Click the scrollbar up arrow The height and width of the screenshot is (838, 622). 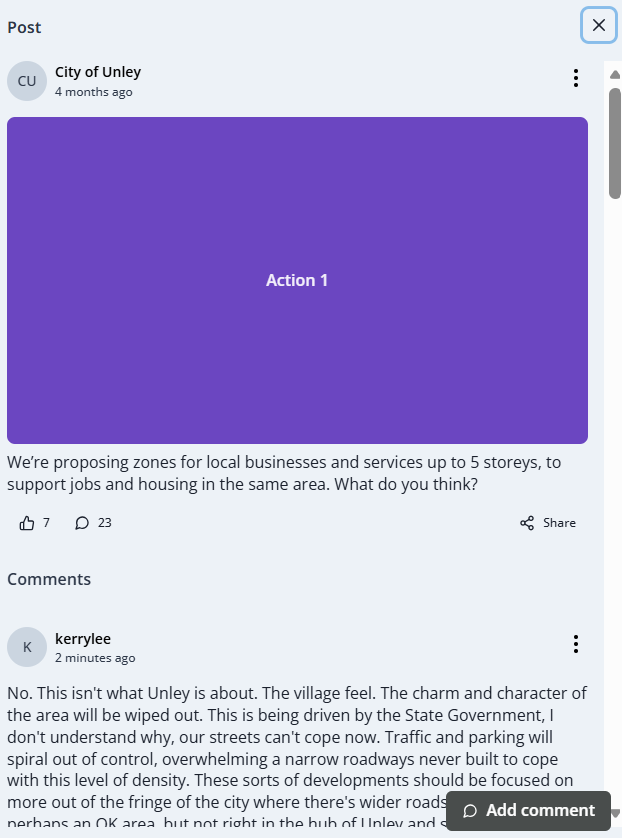point(615,74)
